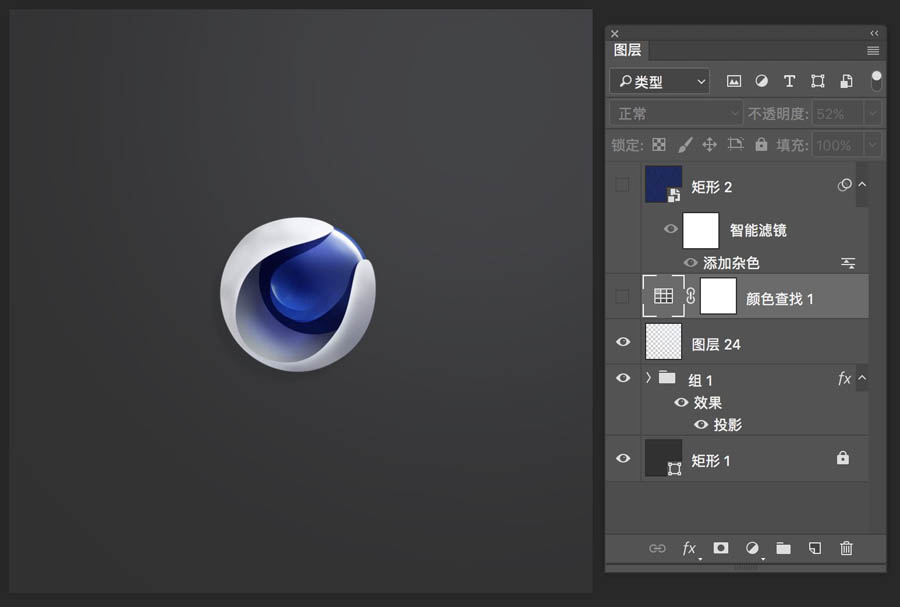The image size is (900, 607).
Task: Open the layers panel options menu
Action: [x=873, y=50]
